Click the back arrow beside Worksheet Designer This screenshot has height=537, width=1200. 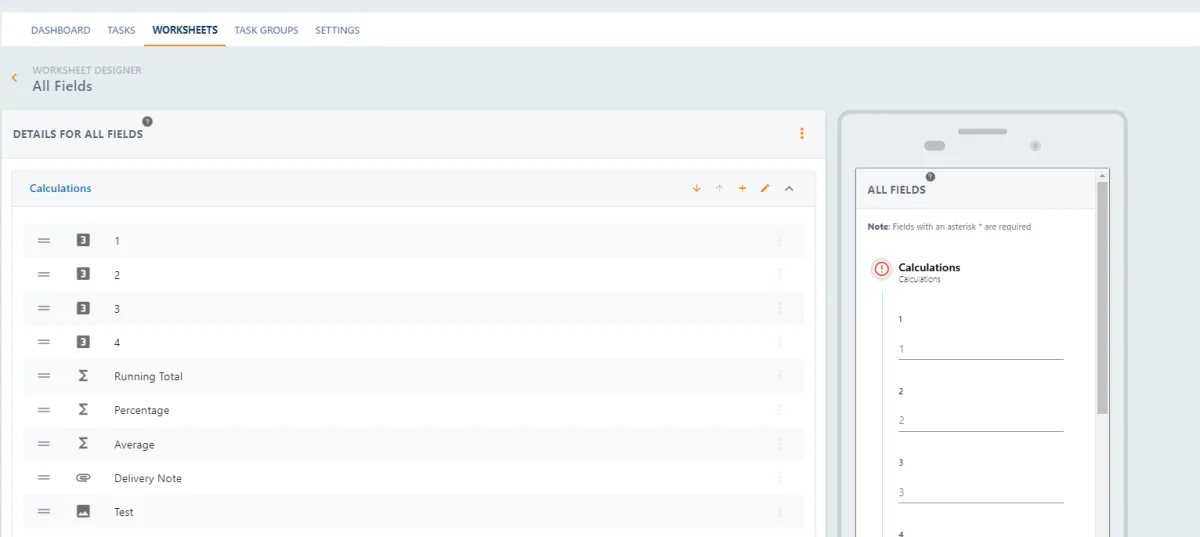[14, 78]
